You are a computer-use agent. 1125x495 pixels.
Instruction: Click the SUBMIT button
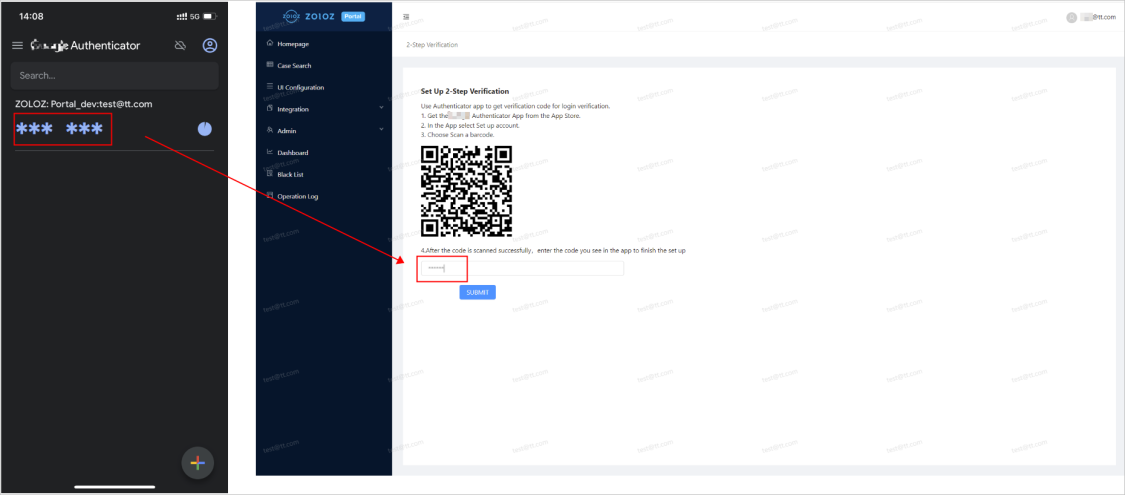(477, 293)
